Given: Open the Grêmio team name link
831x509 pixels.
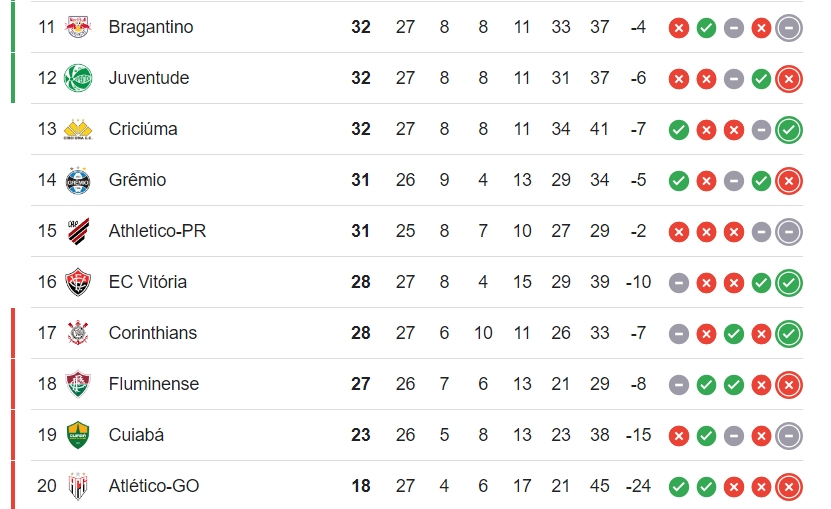Looking at the screenshot, I should pyautogui.click(x=137, y=180).
